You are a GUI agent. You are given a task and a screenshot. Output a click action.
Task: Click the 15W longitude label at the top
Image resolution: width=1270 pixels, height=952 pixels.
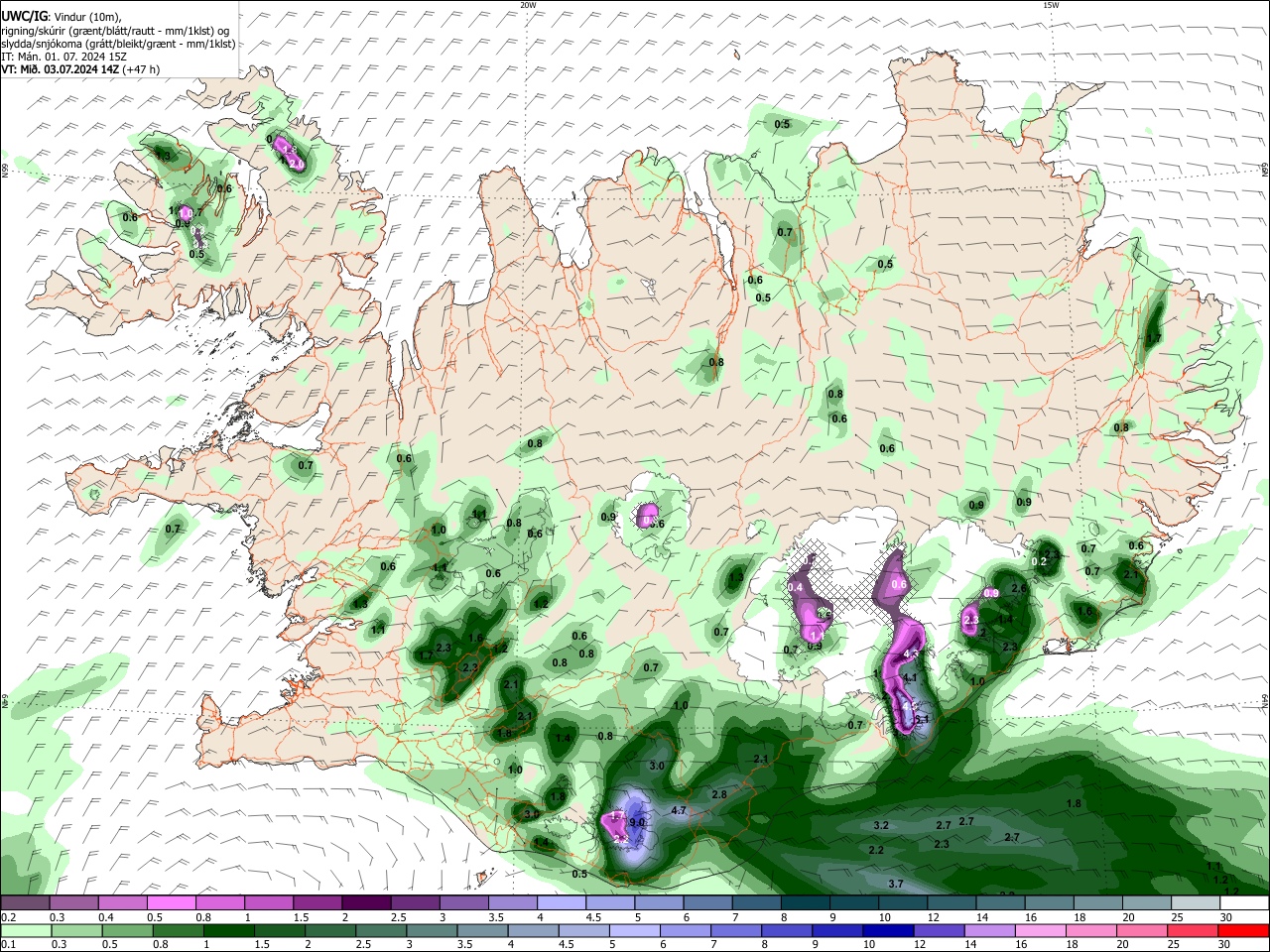1051,5
